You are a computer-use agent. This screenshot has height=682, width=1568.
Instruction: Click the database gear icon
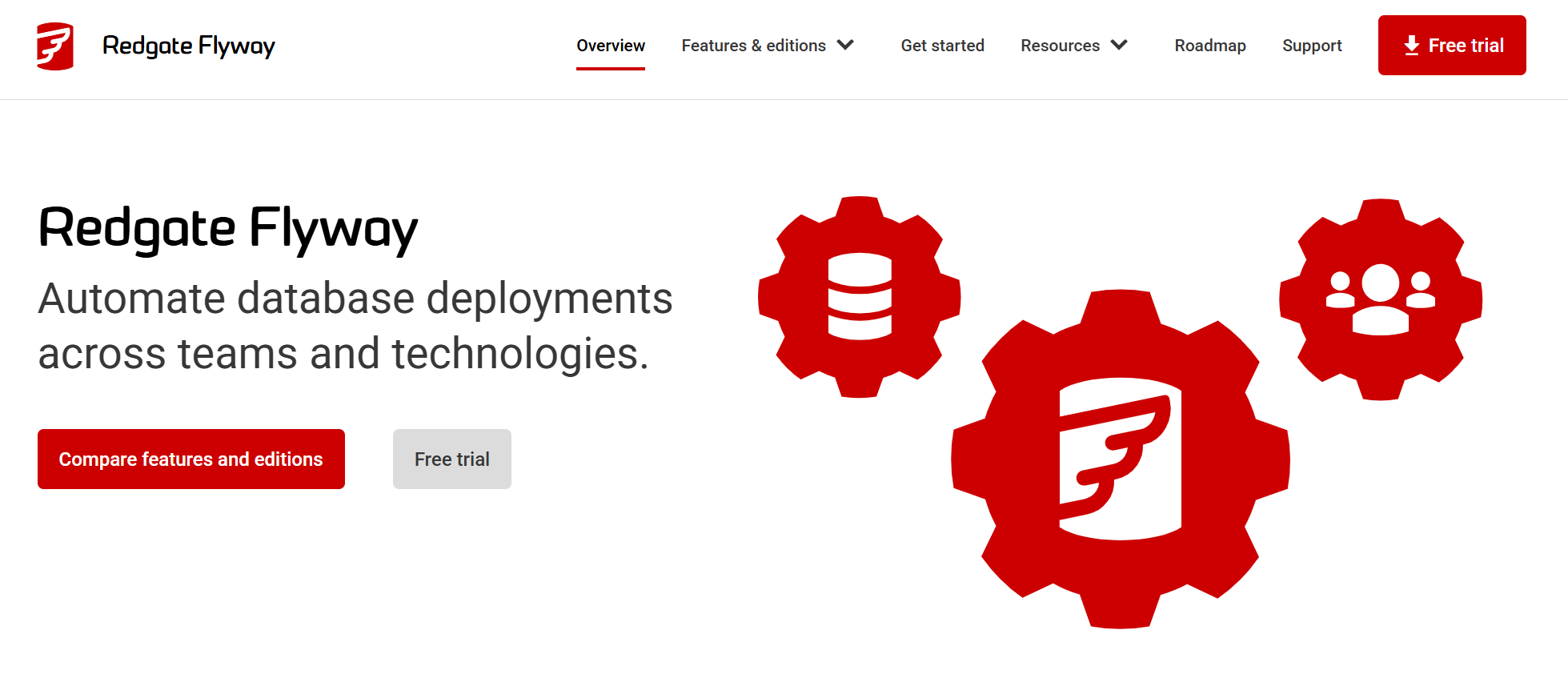859,297
